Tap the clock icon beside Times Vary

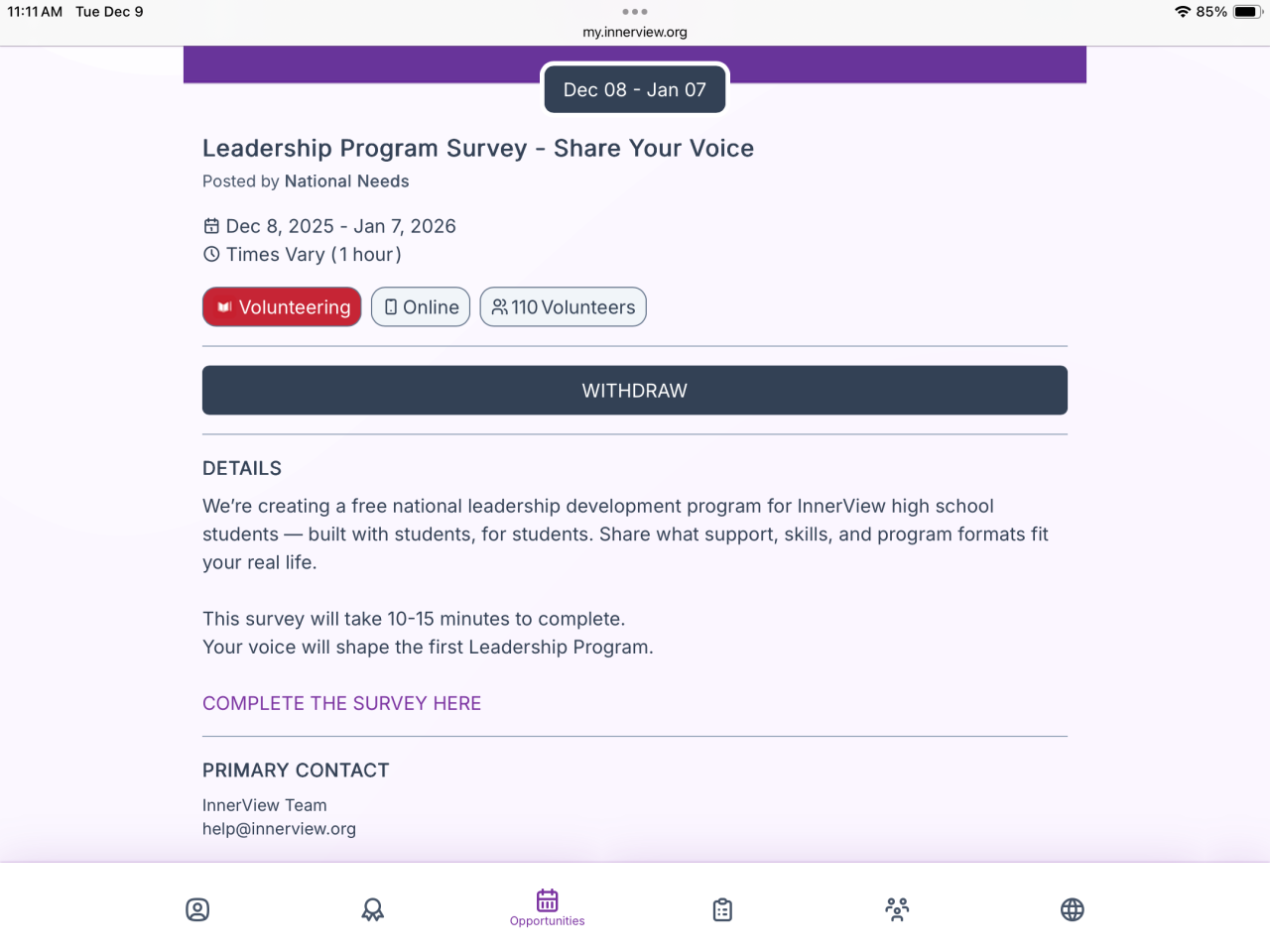click(211, 254)
